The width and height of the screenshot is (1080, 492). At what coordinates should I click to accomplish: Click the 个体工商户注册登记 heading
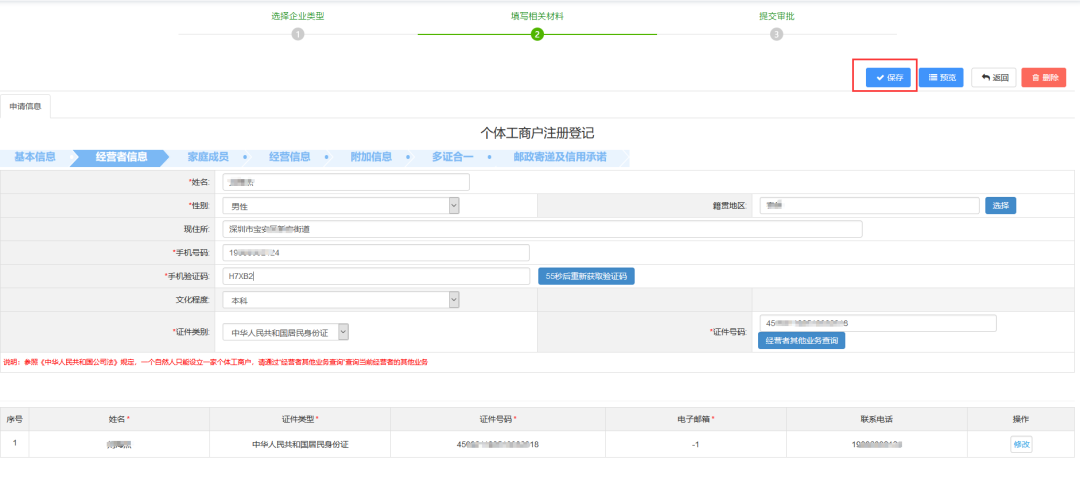(x=537, y=133)
